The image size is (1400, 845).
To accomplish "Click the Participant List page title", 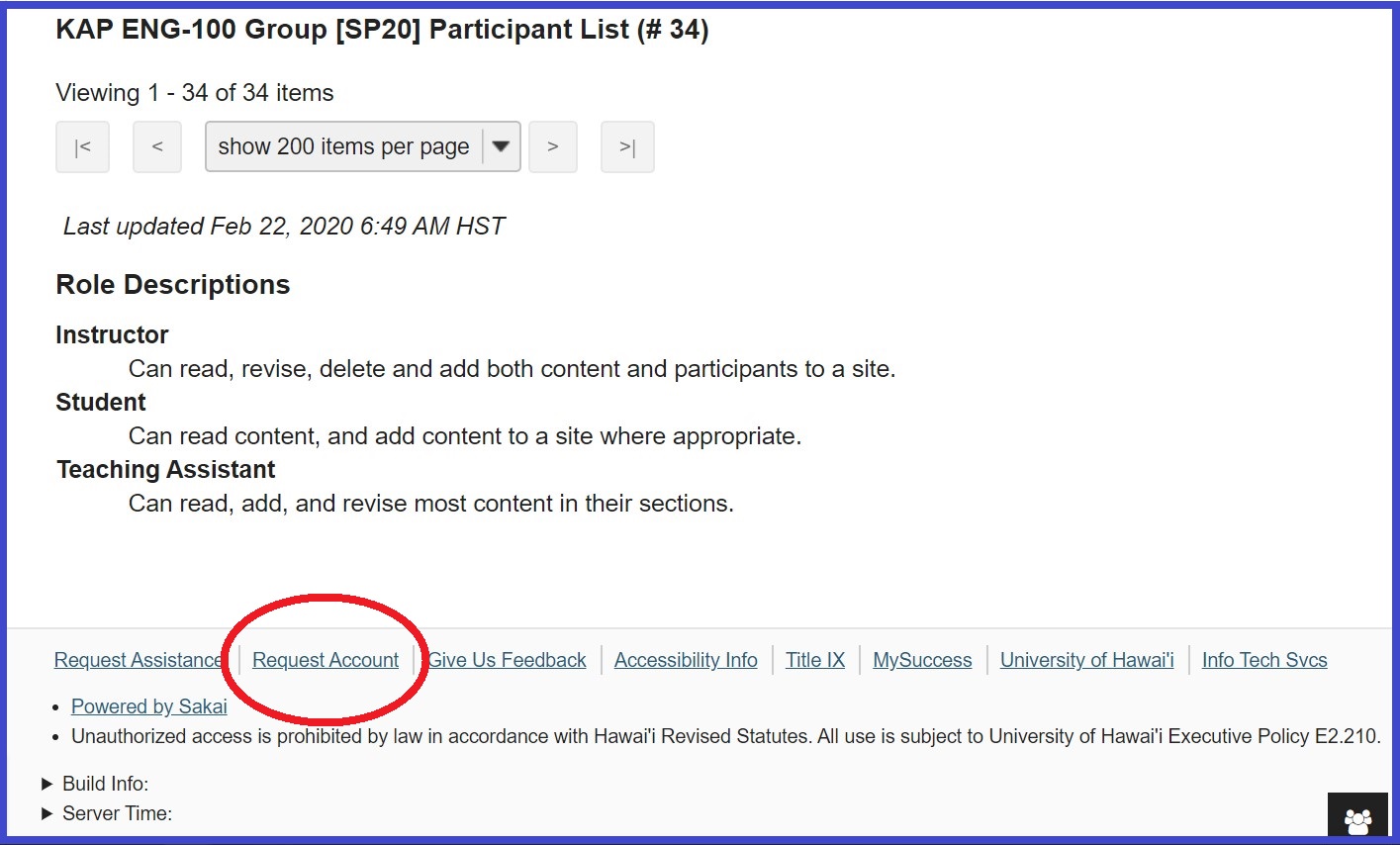I will click(382, 30).
